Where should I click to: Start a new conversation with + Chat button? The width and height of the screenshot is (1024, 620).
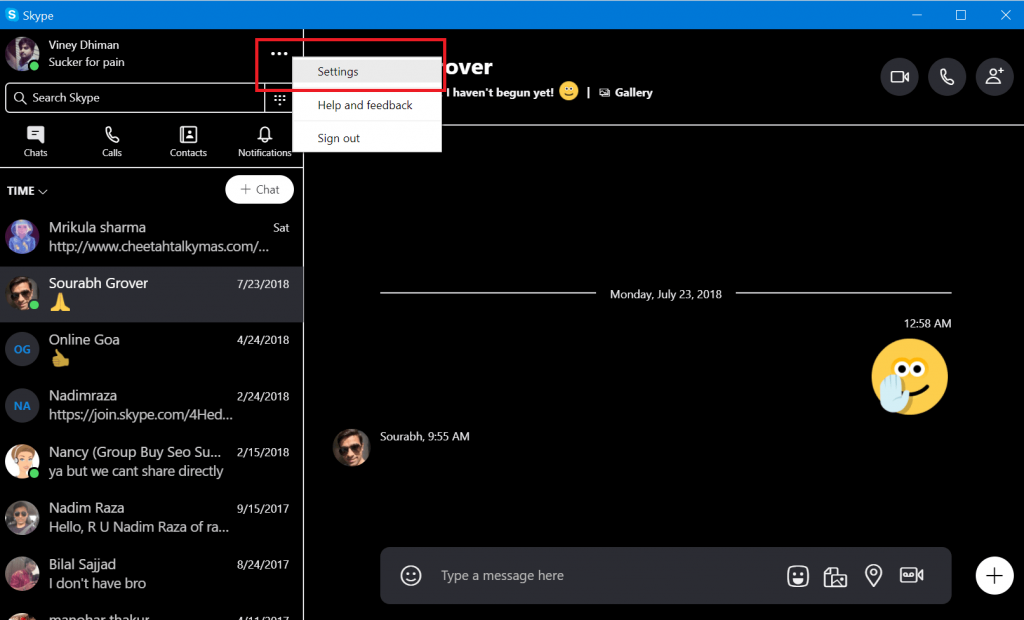(x=259, y=189)
